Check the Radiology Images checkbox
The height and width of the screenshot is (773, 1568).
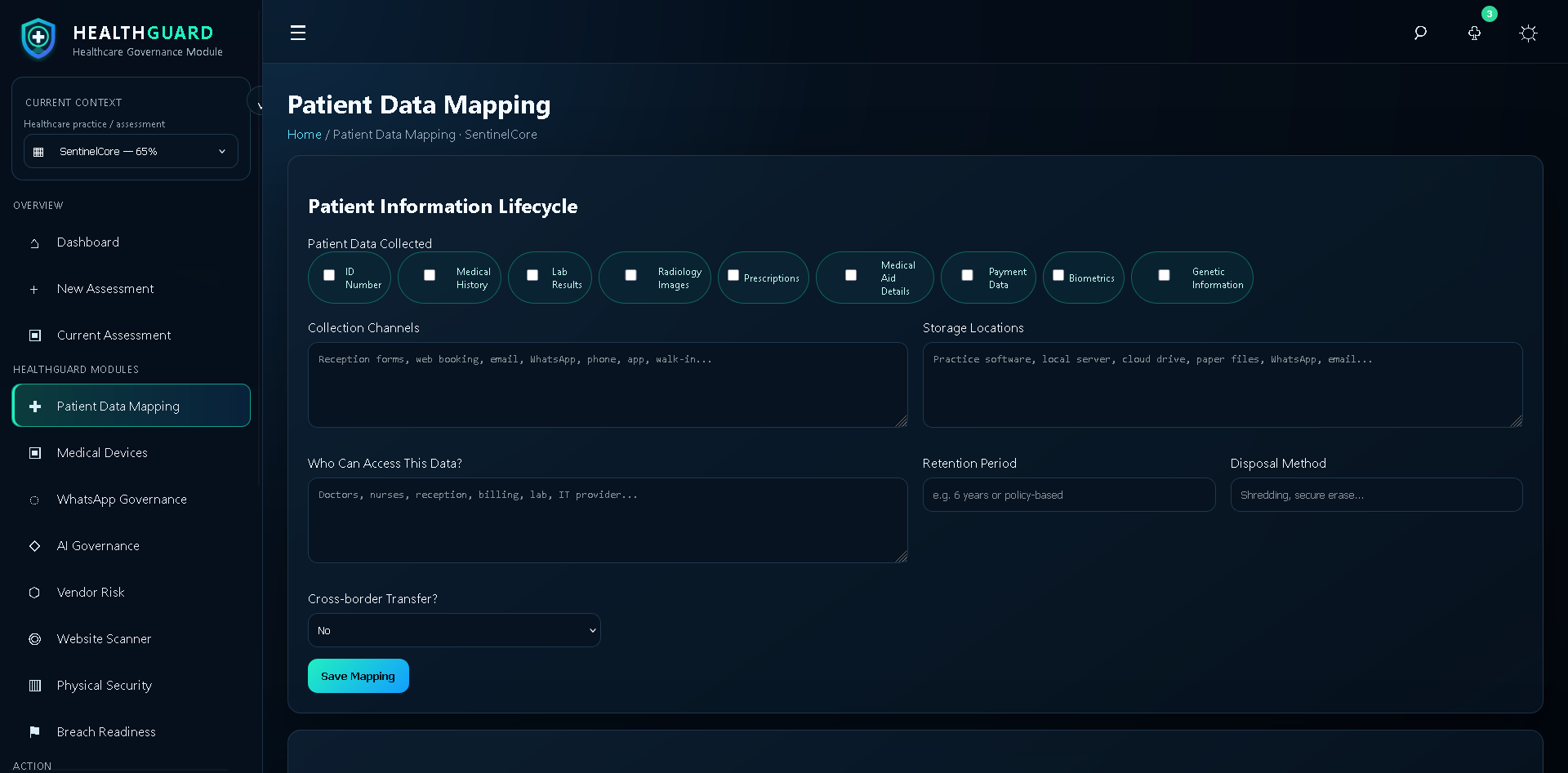coord(631,275)
